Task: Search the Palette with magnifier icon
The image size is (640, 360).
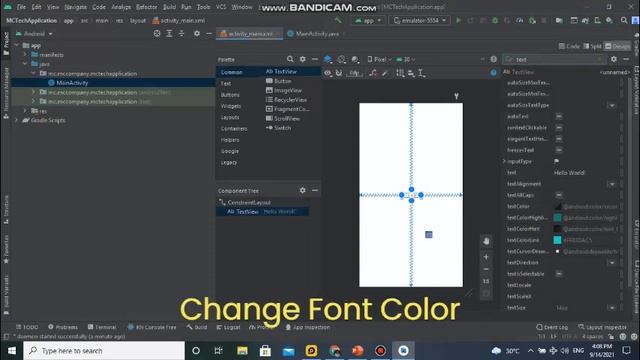Action: coord(290,59)
